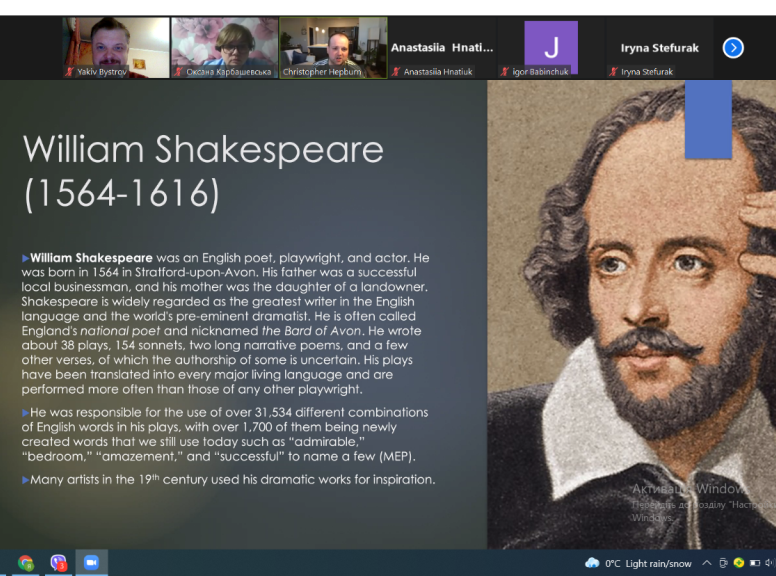Click the blue rectangle over the portrait
This screenshot has width=776, height=576.
tap(708, 119)
